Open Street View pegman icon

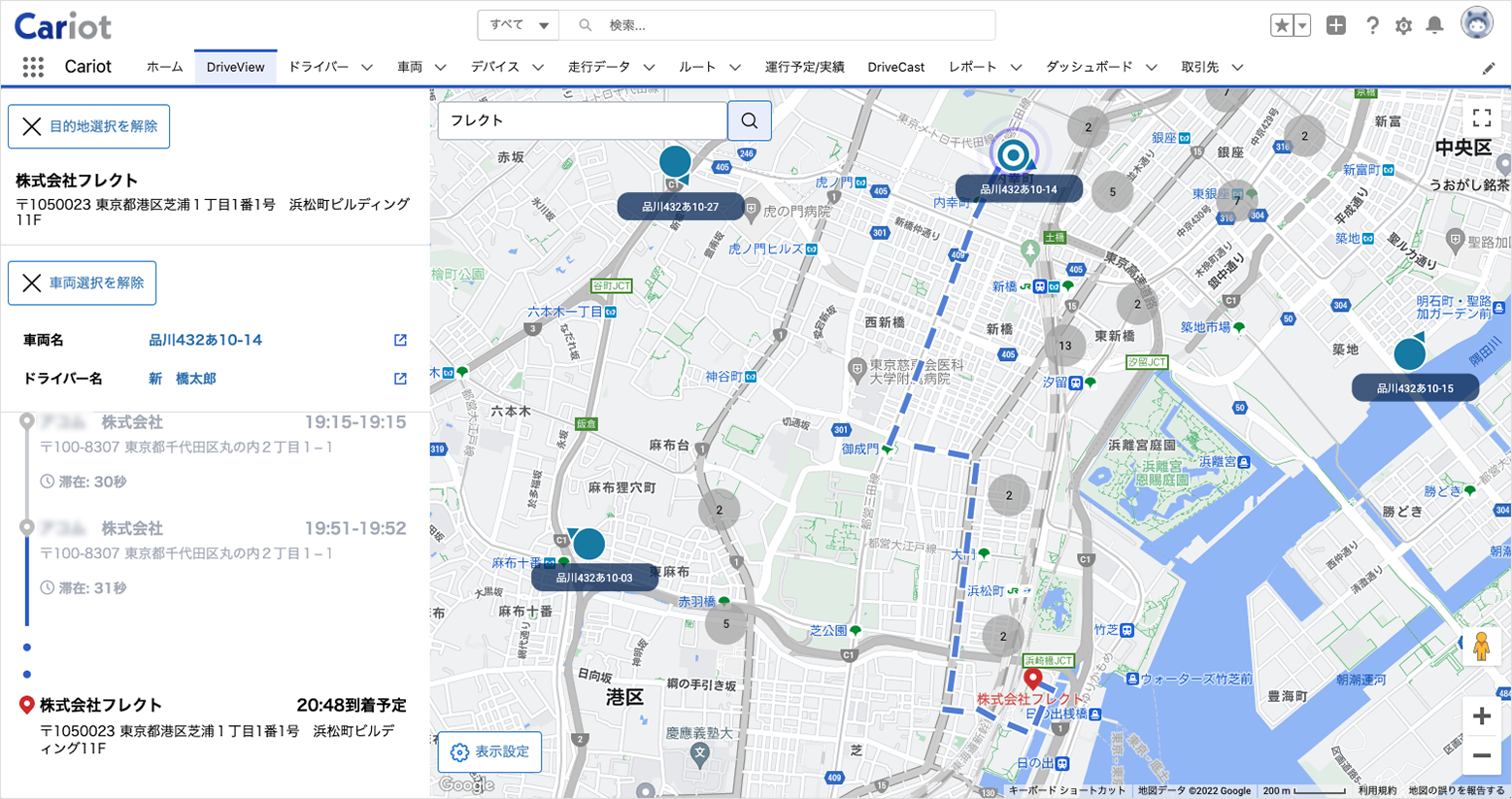pyautogui.click(x=1481, y=647)
